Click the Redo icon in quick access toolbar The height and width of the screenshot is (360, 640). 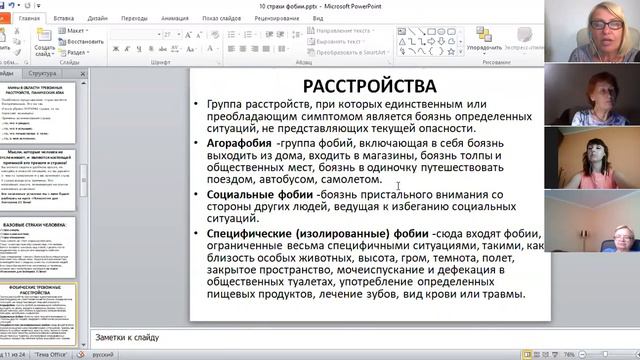coord(28,6)
